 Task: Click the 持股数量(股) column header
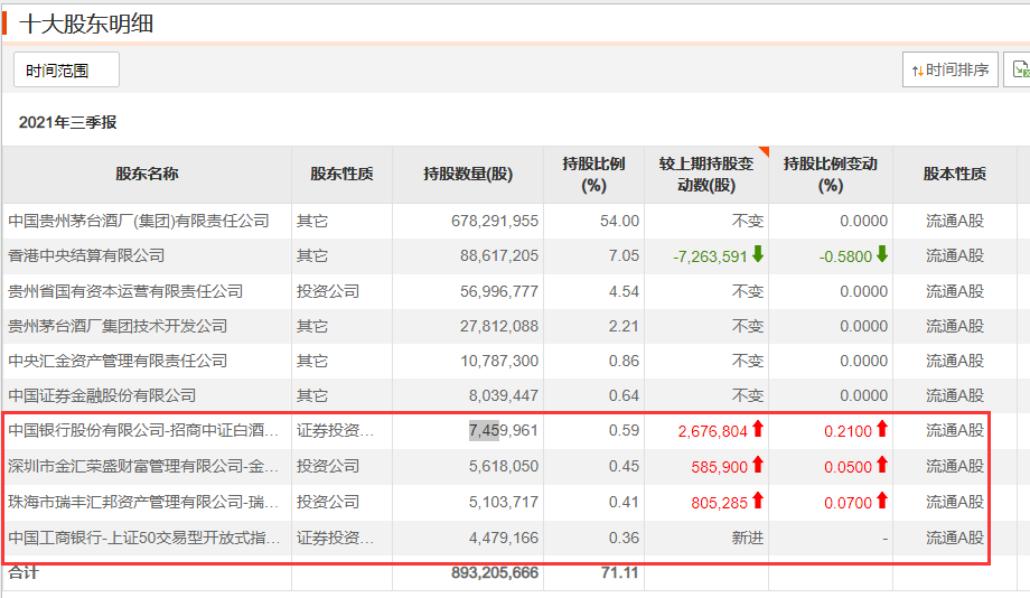pos(468,173)
